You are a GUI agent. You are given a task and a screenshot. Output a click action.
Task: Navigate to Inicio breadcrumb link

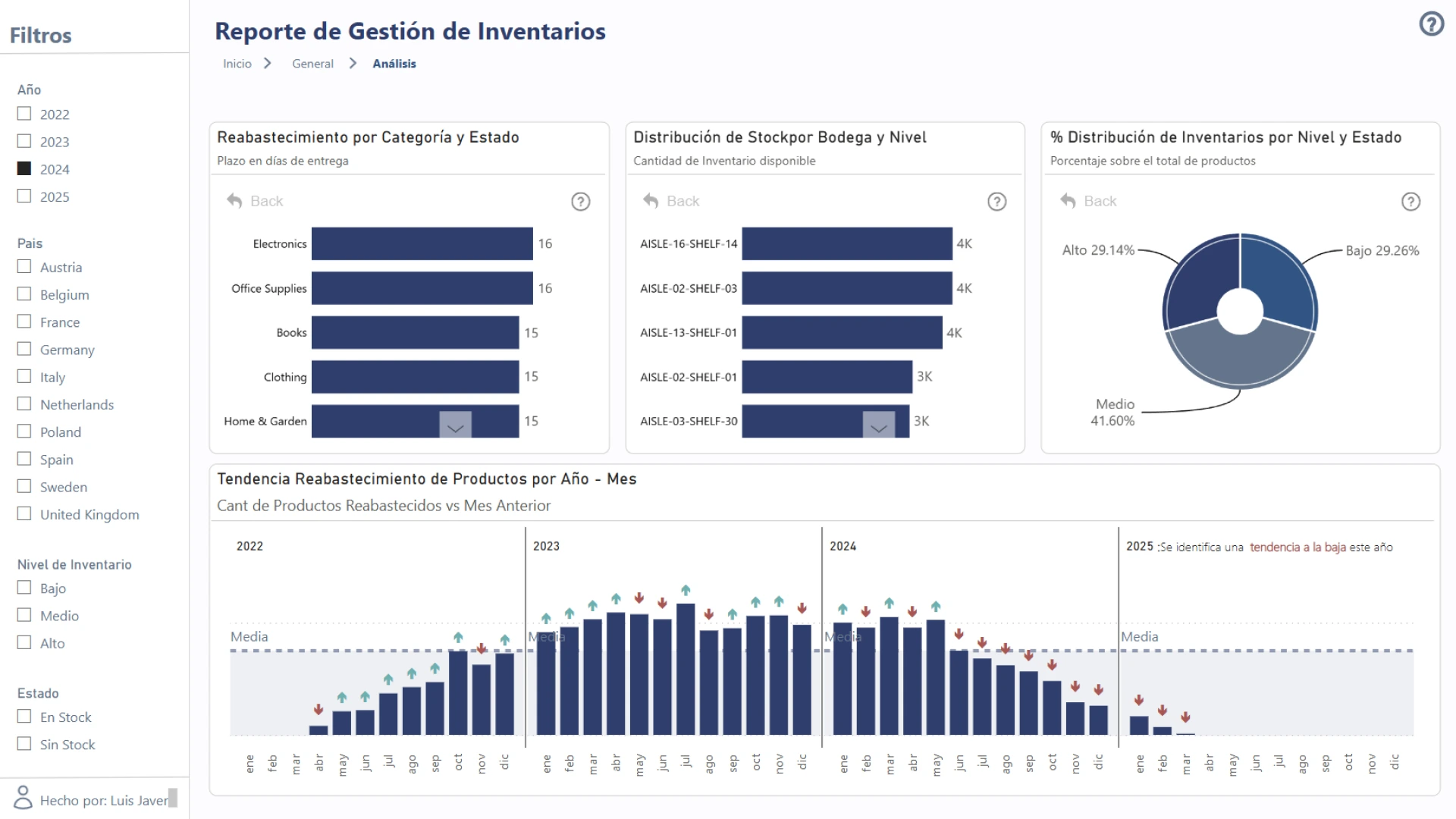(x=237, y=64)
